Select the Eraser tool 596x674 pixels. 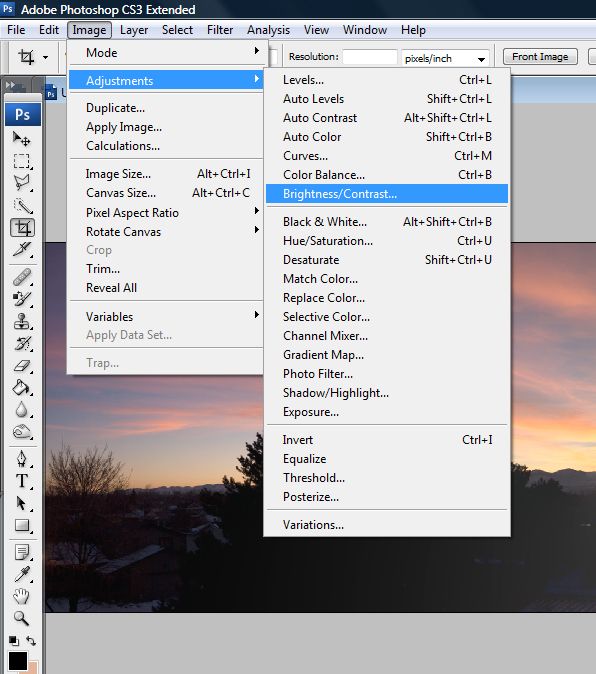[x=21, y=366]
